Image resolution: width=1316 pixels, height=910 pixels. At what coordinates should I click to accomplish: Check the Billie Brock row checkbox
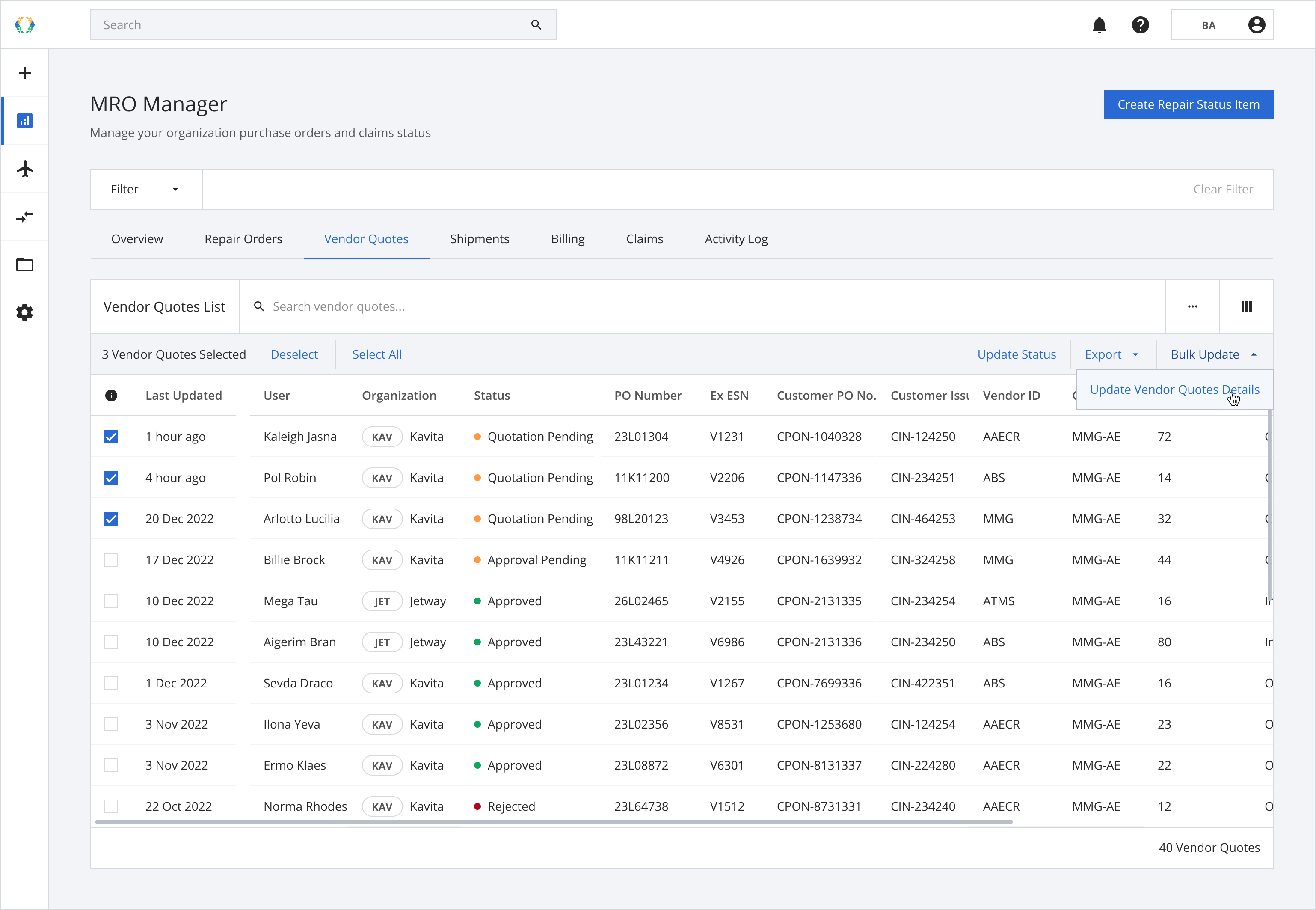point(111,560)
